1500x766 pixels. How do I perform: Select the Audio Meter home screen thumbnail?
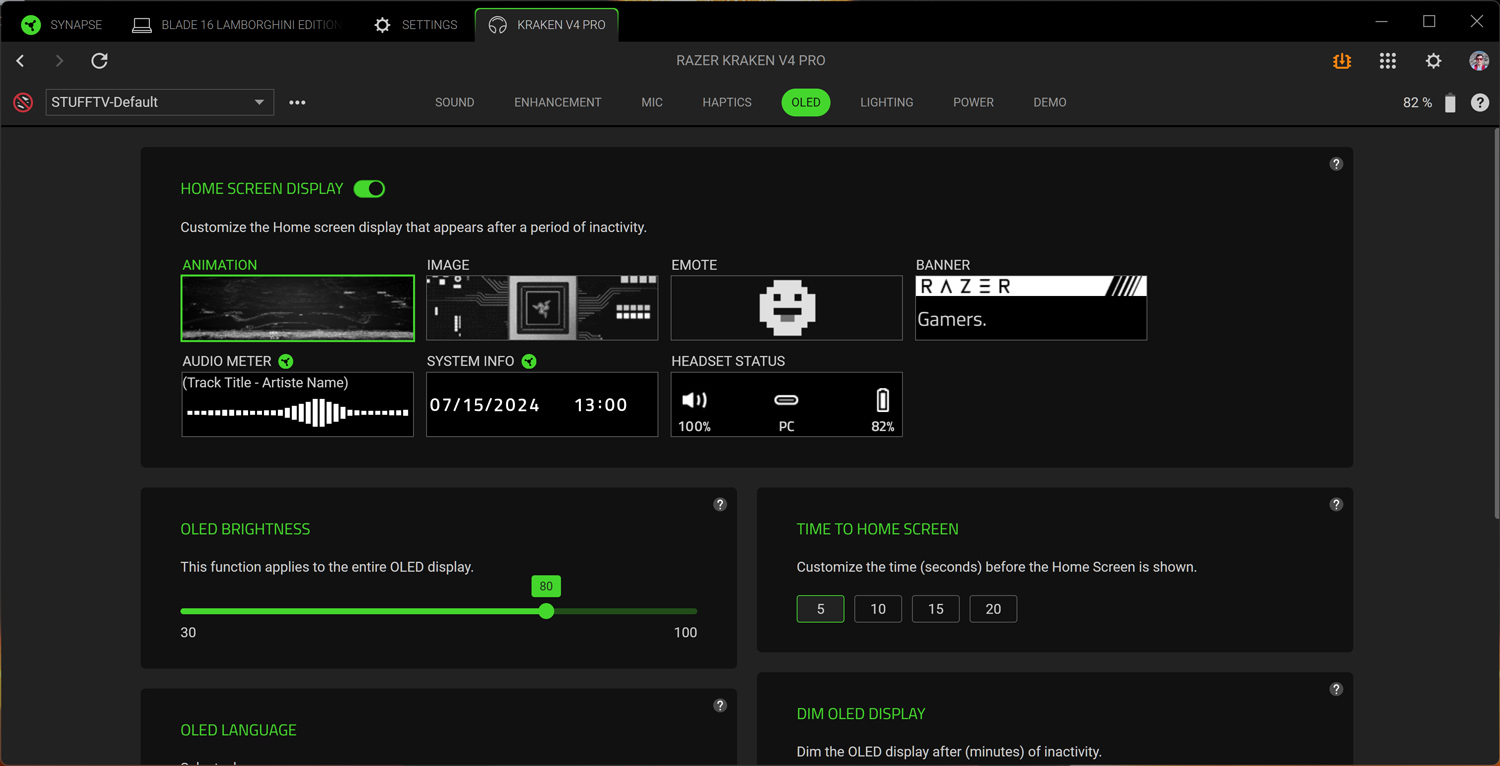(298, 405)
